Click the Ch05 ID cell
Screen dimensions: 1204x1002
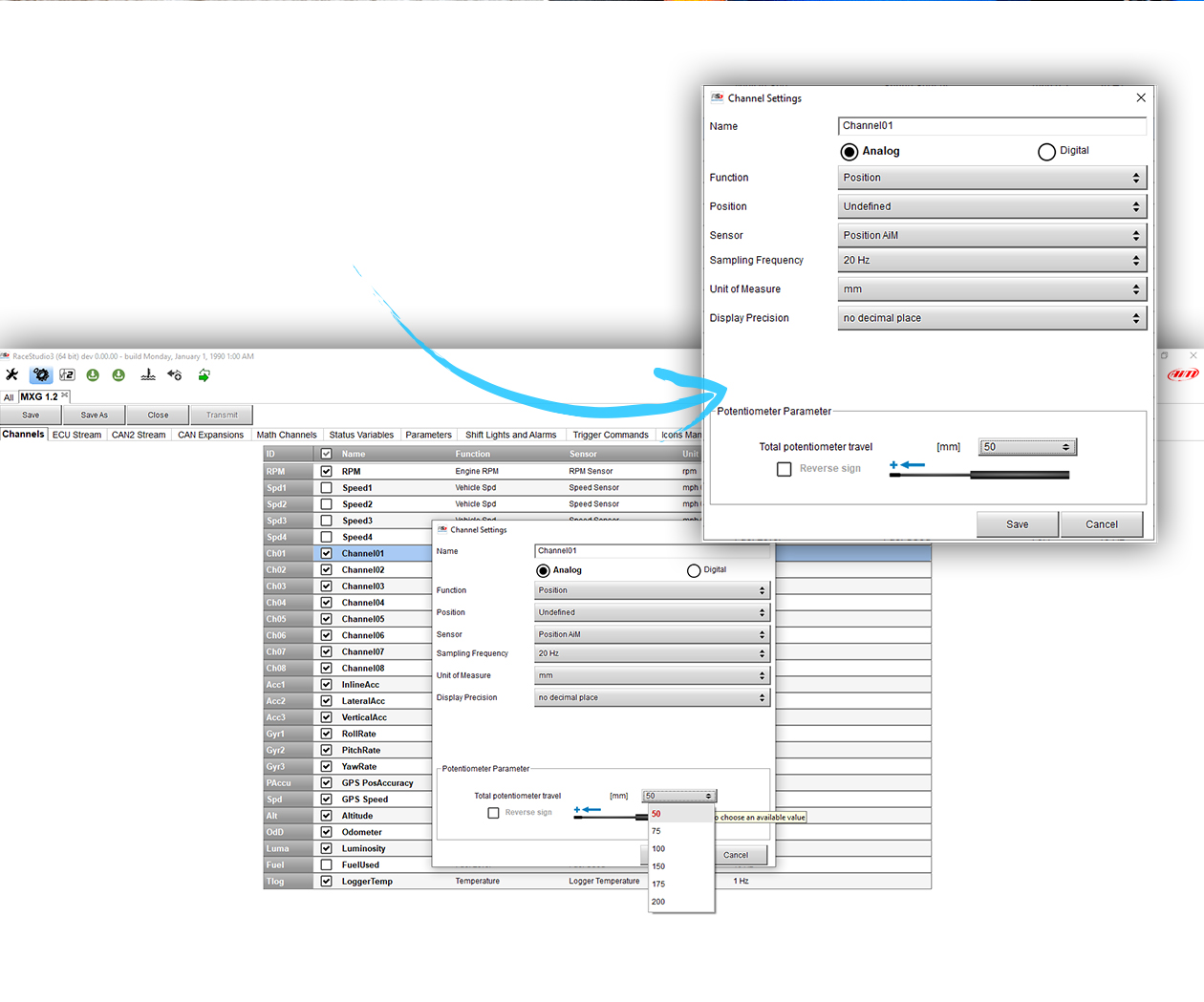coord(288,619)
